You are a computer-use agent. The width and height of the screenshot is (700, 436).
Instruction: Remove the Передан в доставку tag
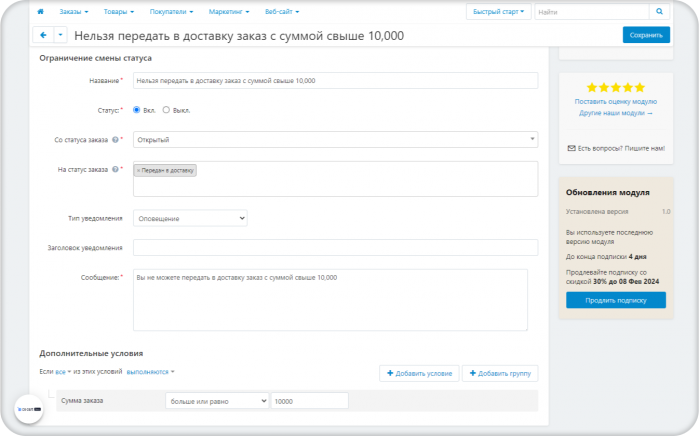pos(138,170)
